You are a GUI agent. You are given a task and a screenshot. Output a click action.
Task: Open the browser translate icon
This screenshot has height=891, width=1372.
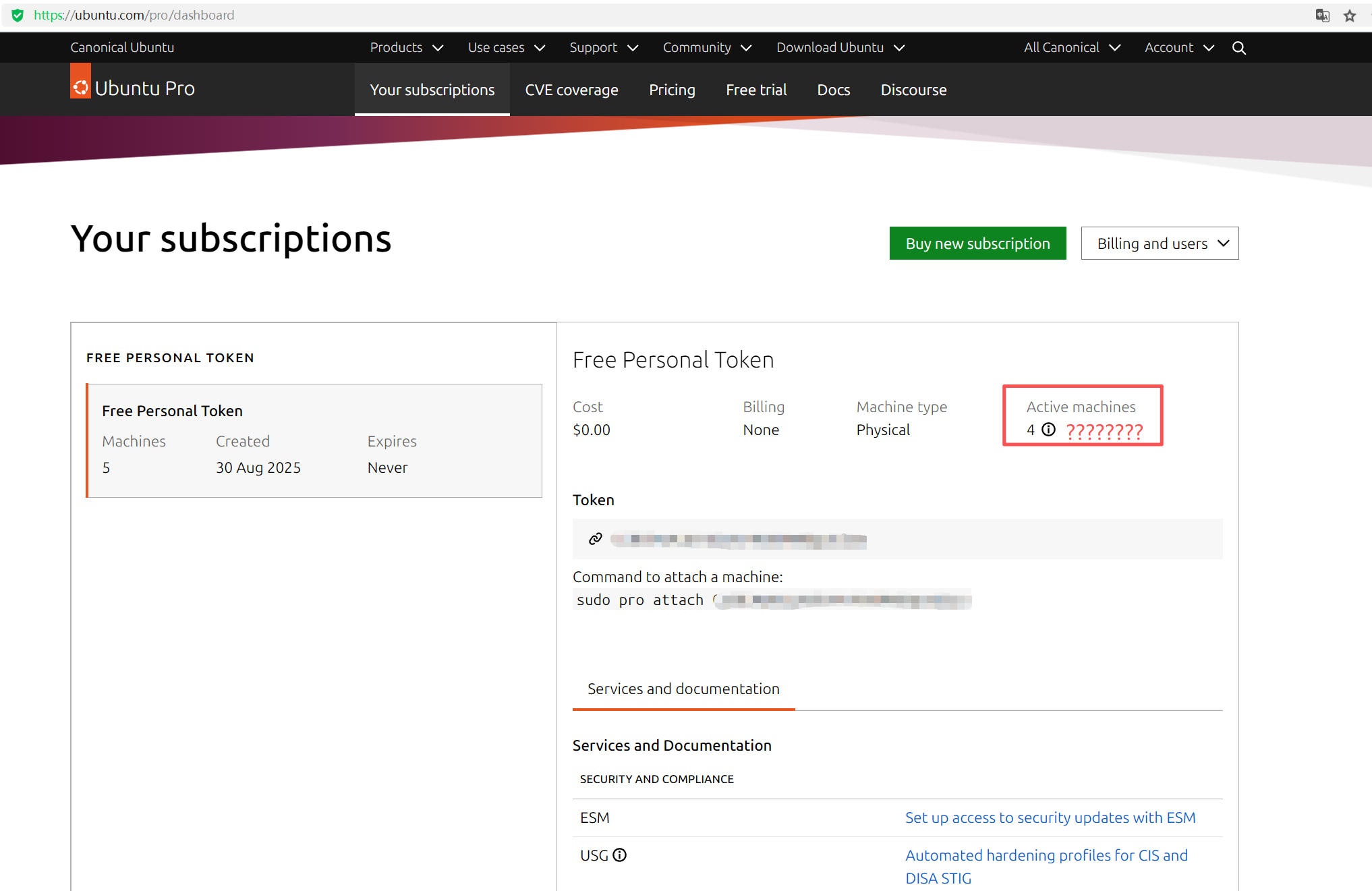pos(1322,16)
